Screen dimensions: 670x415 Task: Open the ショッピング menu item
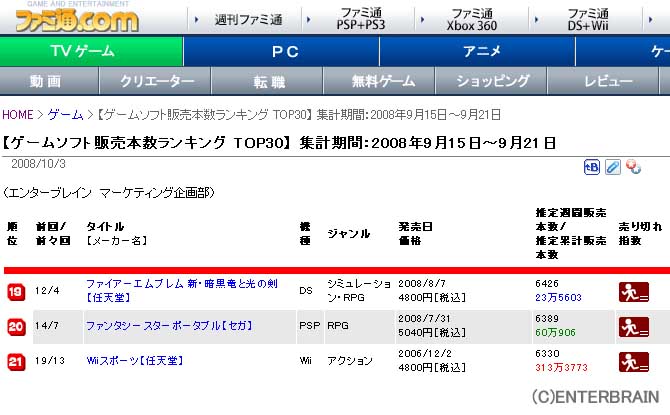(491, 81)
